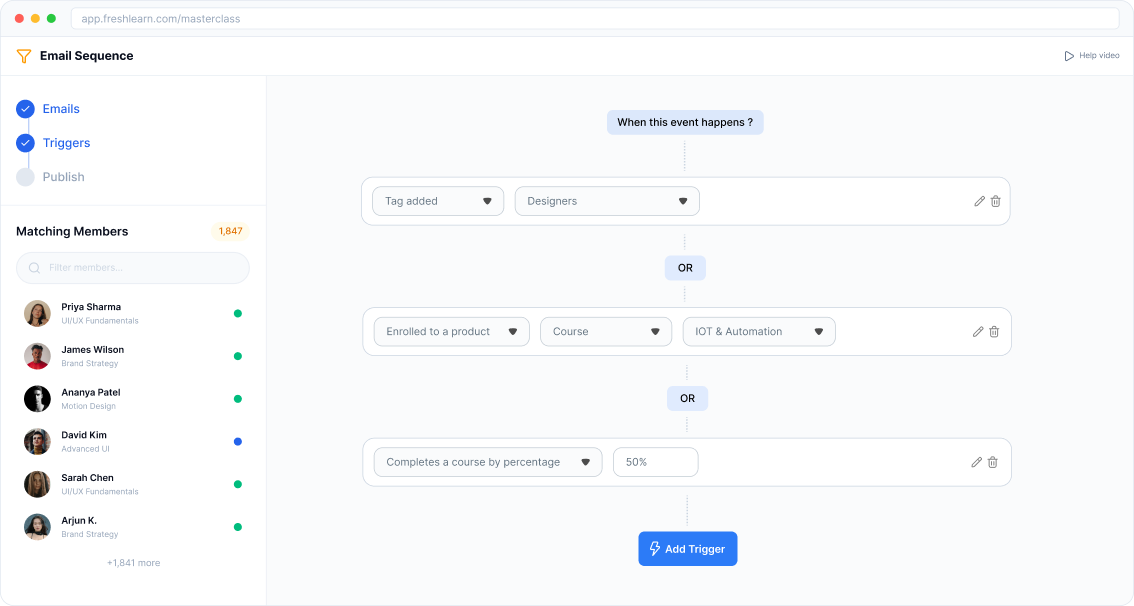This screenshot has width=1134, height=606.
Task: Click the 50% percentage input field
Action: pos(655,462)
